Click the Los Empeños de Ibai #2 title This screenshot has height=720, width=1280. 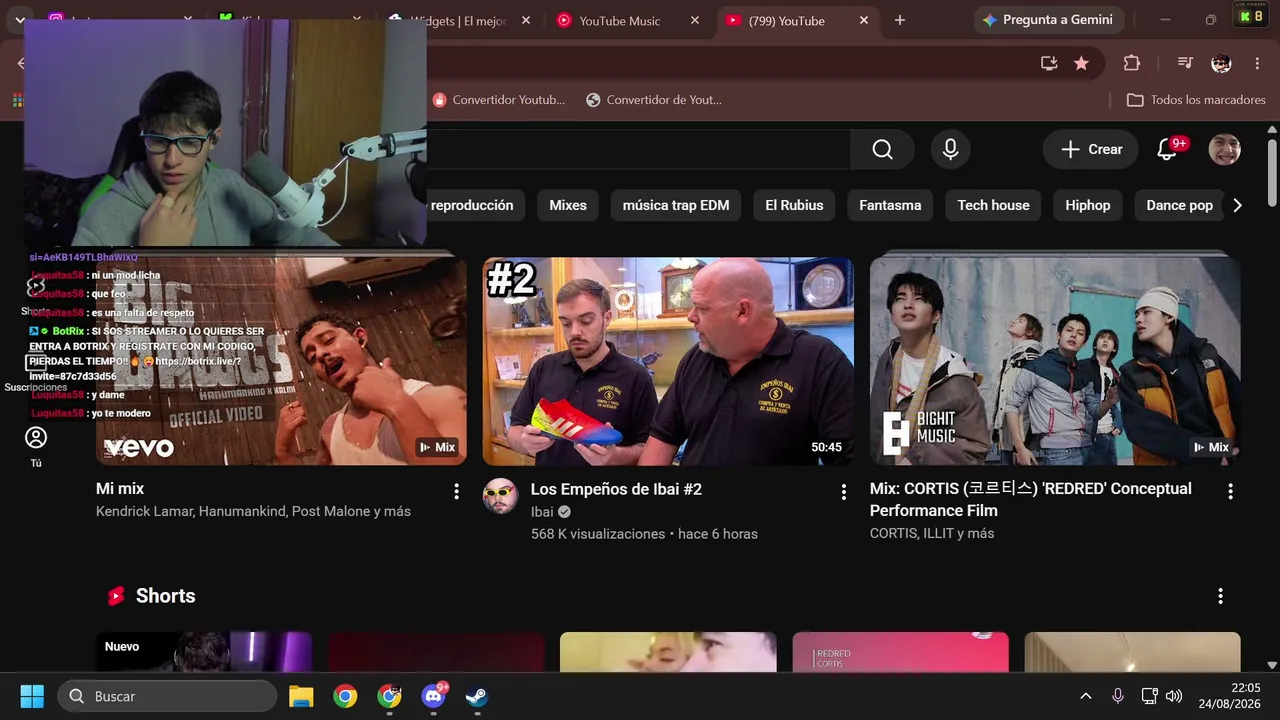616,489
